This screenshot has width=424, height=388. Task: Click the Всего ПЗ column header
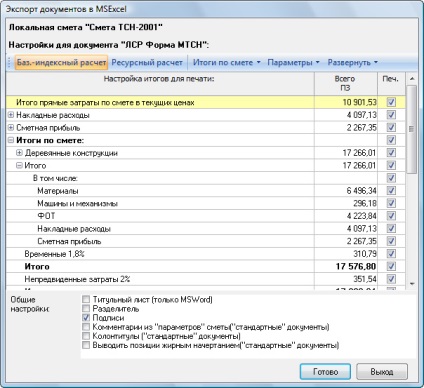pos(346,83)
